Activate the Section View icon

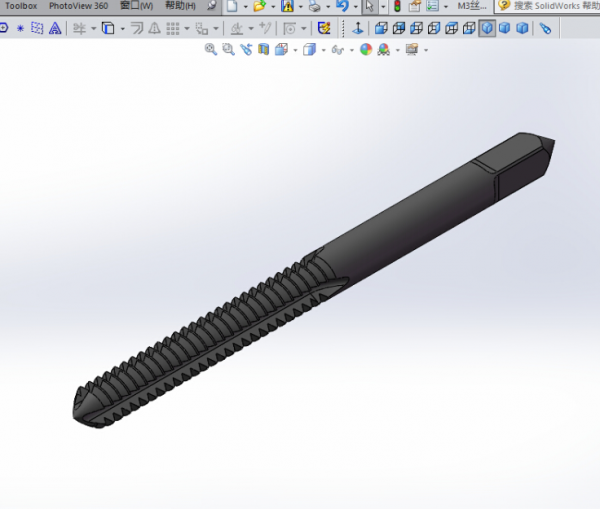(264, 49)
